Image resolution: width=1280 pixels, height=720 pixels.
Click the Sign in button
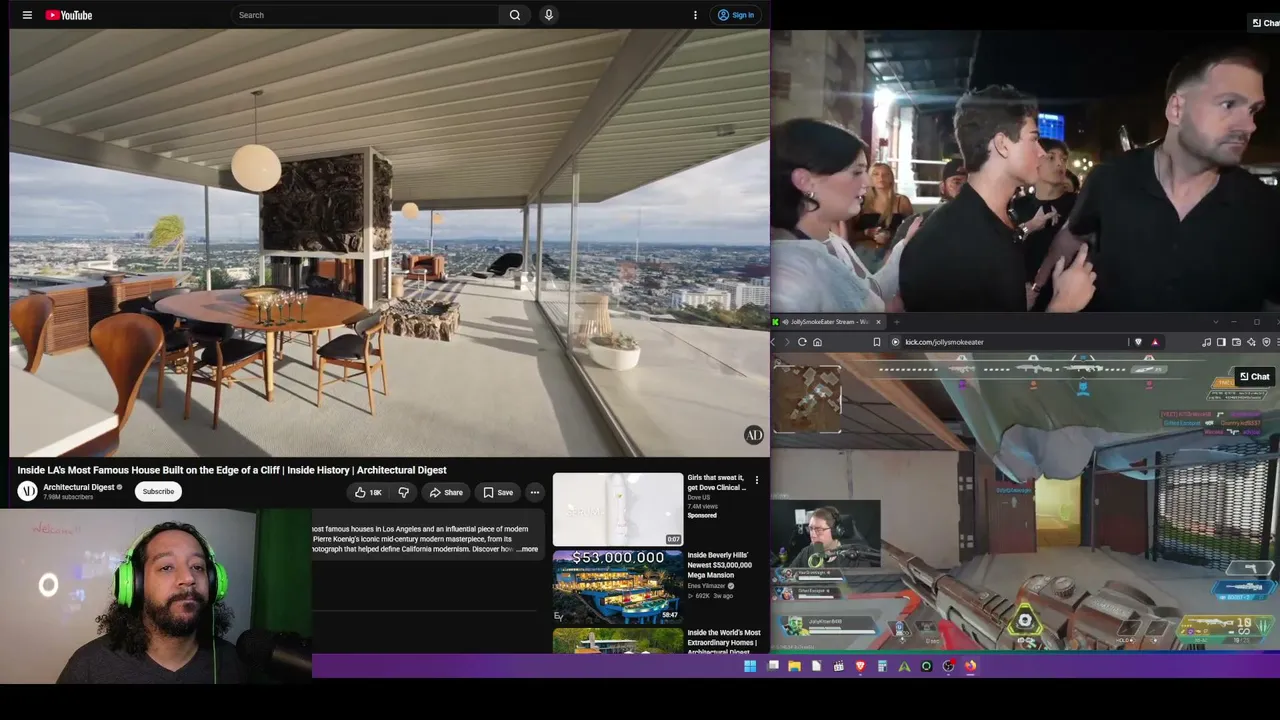point(736,15)
